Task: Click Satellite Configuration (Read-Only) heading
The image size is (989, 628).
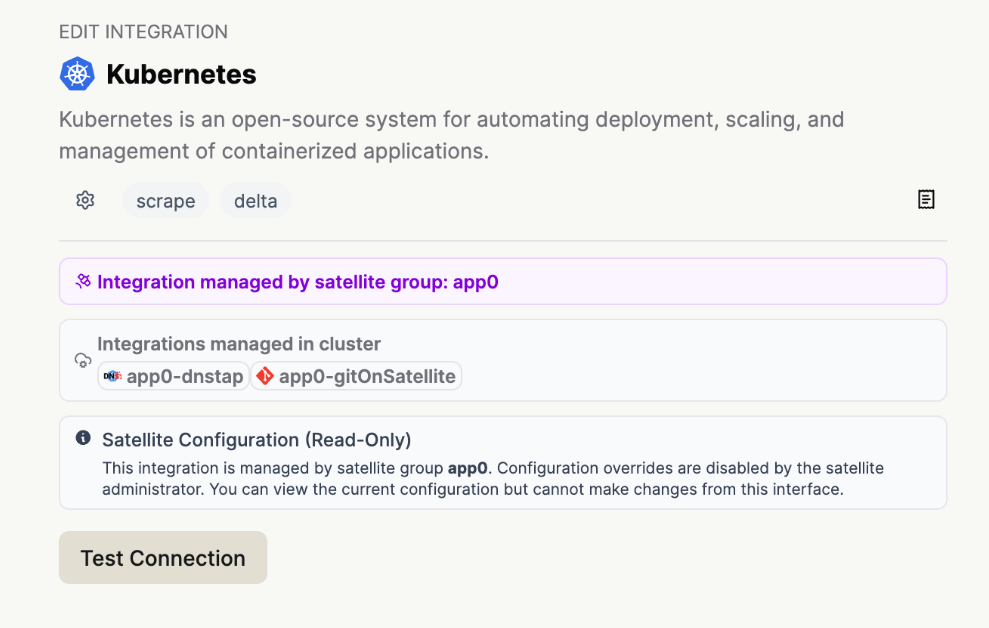Action: pyautogui.click(x=257, y=439)
